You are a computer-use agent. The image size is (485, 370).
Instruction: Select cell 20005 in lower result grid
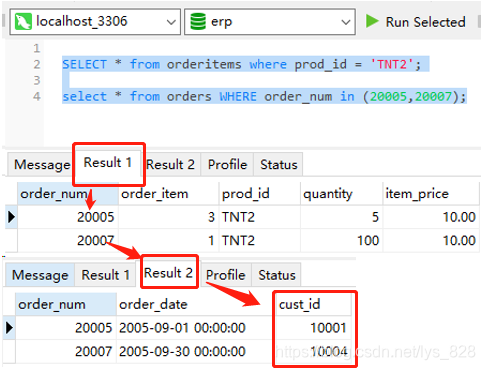66,328
